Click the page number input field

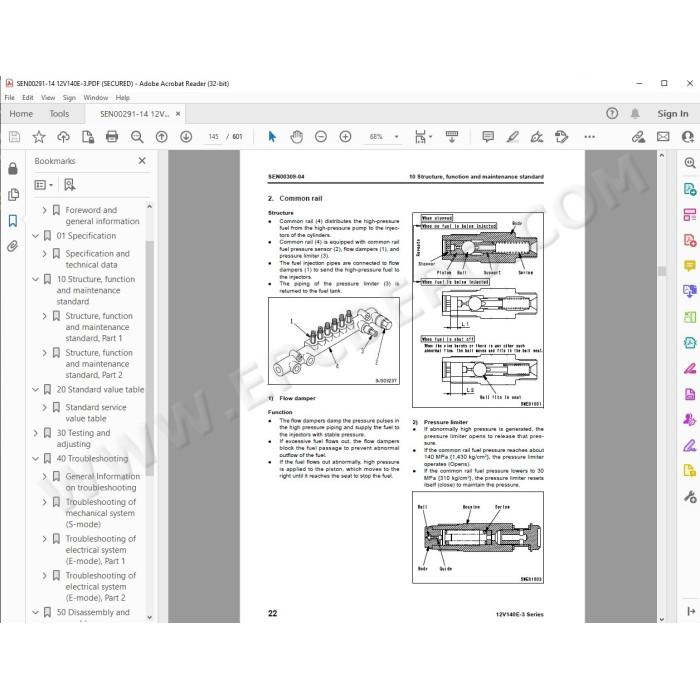click(213, 137)
